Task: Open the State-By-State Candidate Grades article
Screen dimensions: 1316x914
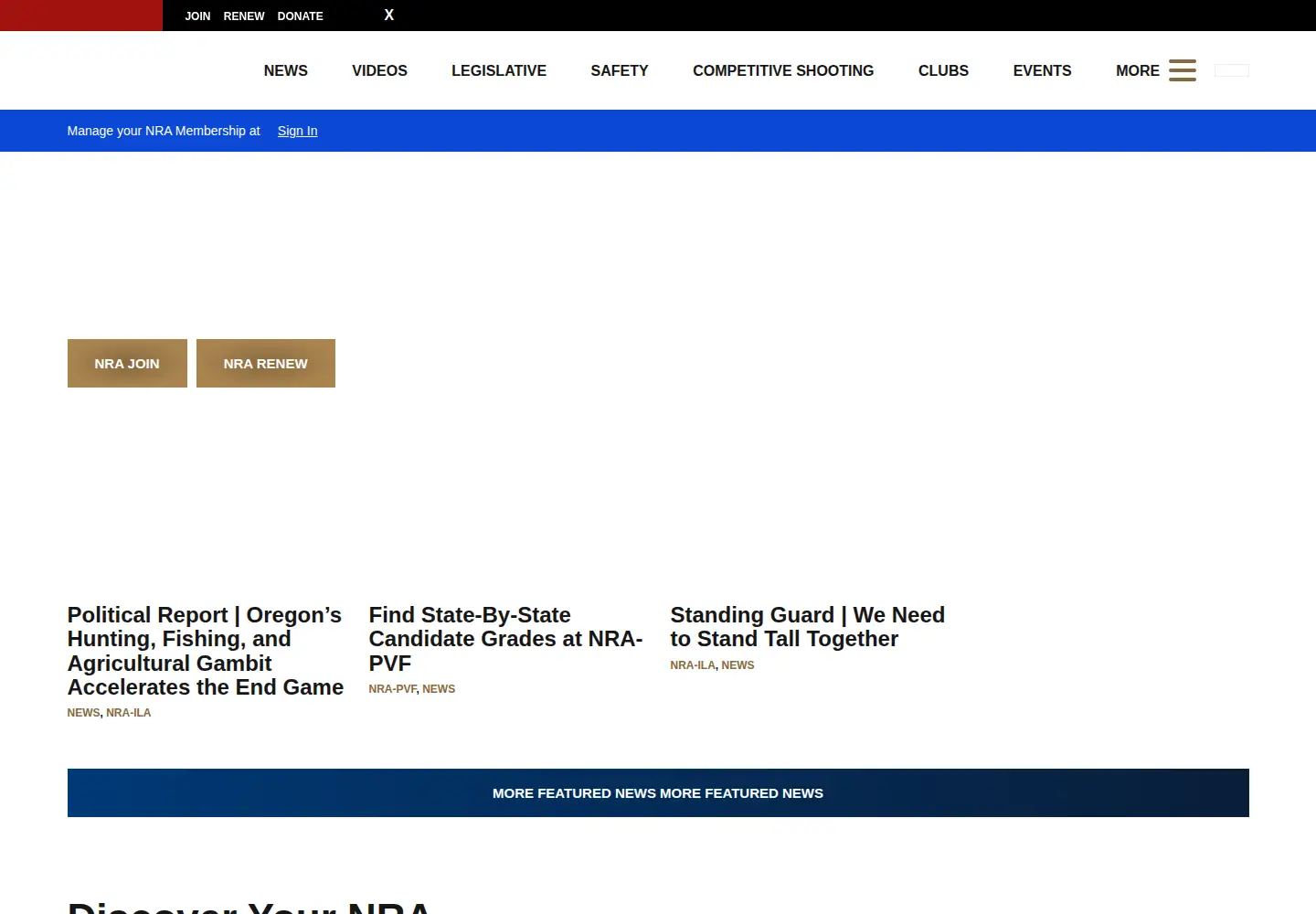Action: point(505,639)
